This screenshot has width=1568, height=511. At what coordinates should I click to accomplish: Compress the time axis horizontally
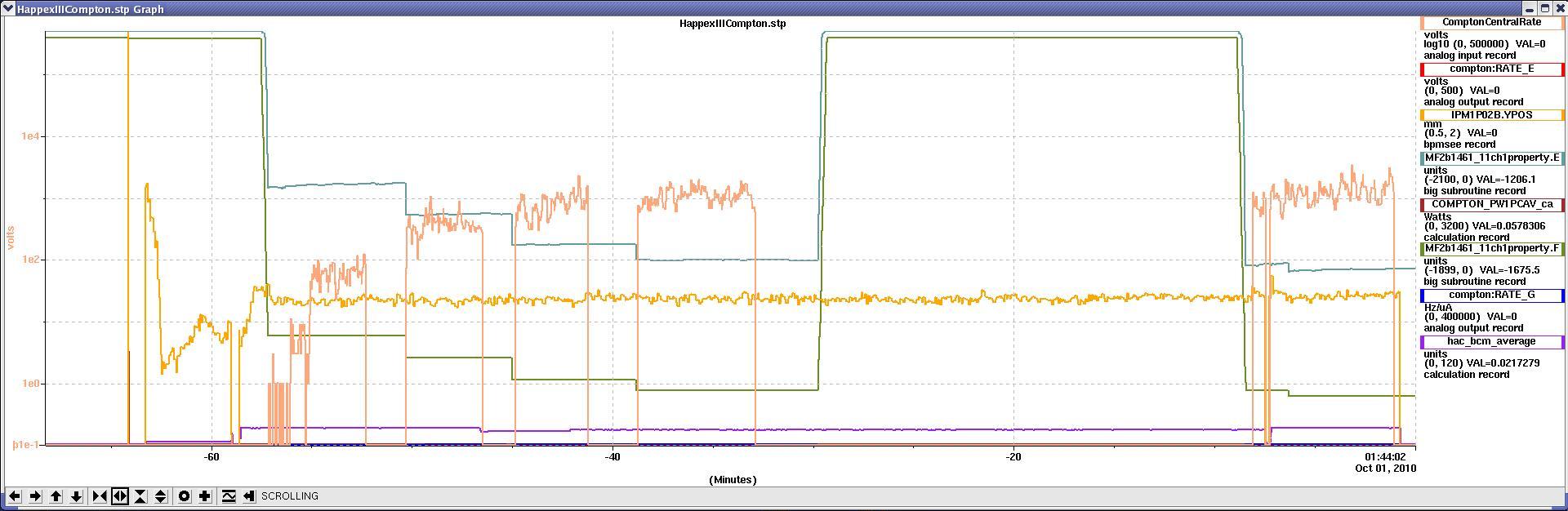pos(100,495)
